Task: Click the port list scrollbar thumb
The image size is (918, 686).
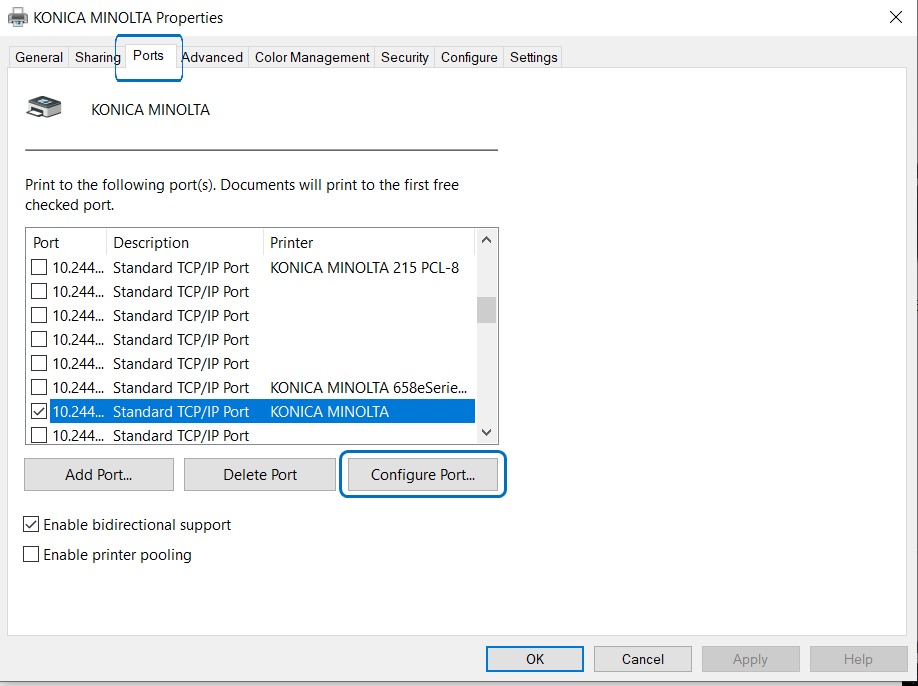Action: [486, 310]
